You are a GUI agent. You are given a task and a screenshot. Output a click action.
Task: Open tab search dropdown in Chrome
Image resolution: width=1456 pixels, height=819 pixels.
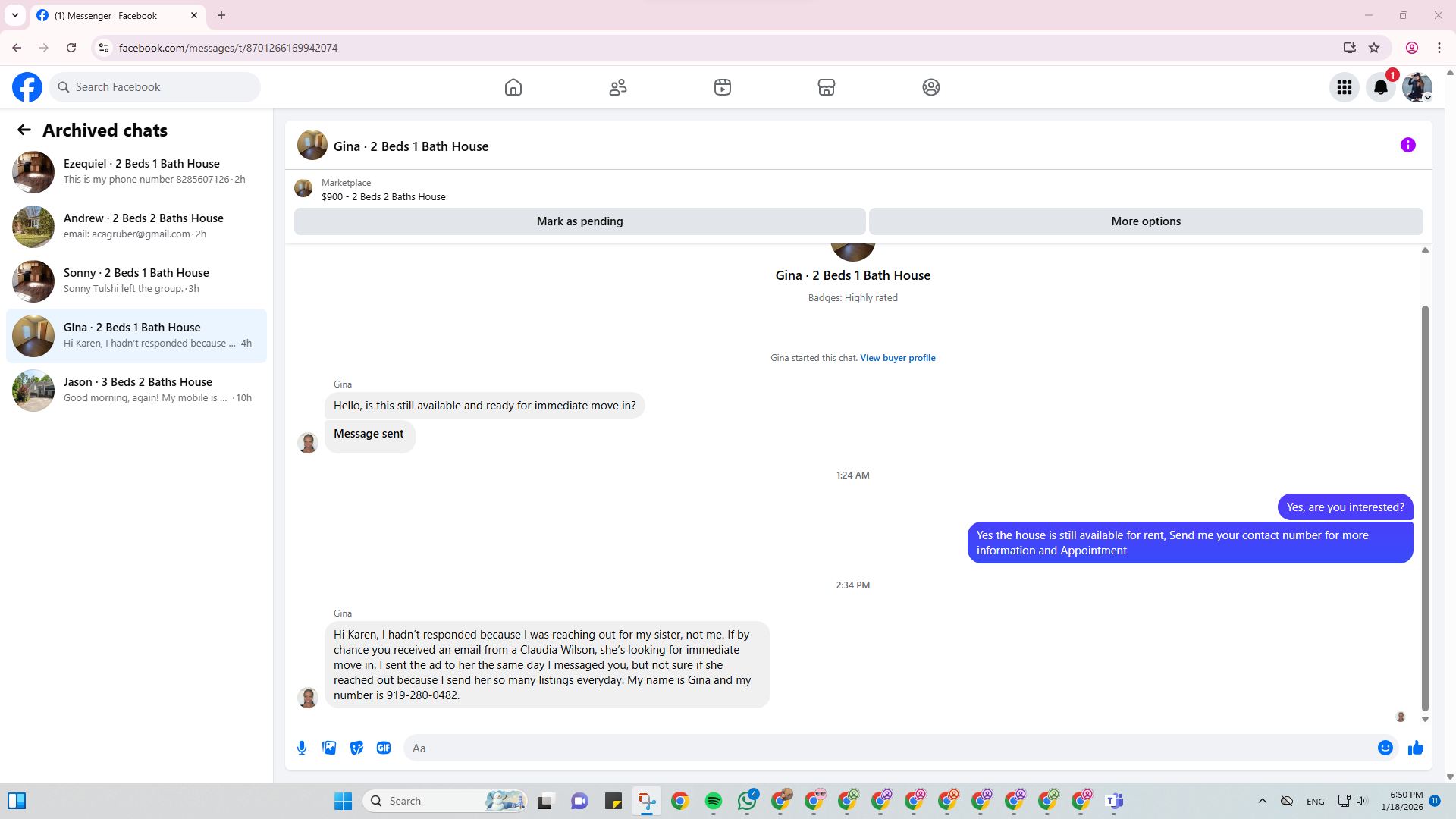[15, 15]
